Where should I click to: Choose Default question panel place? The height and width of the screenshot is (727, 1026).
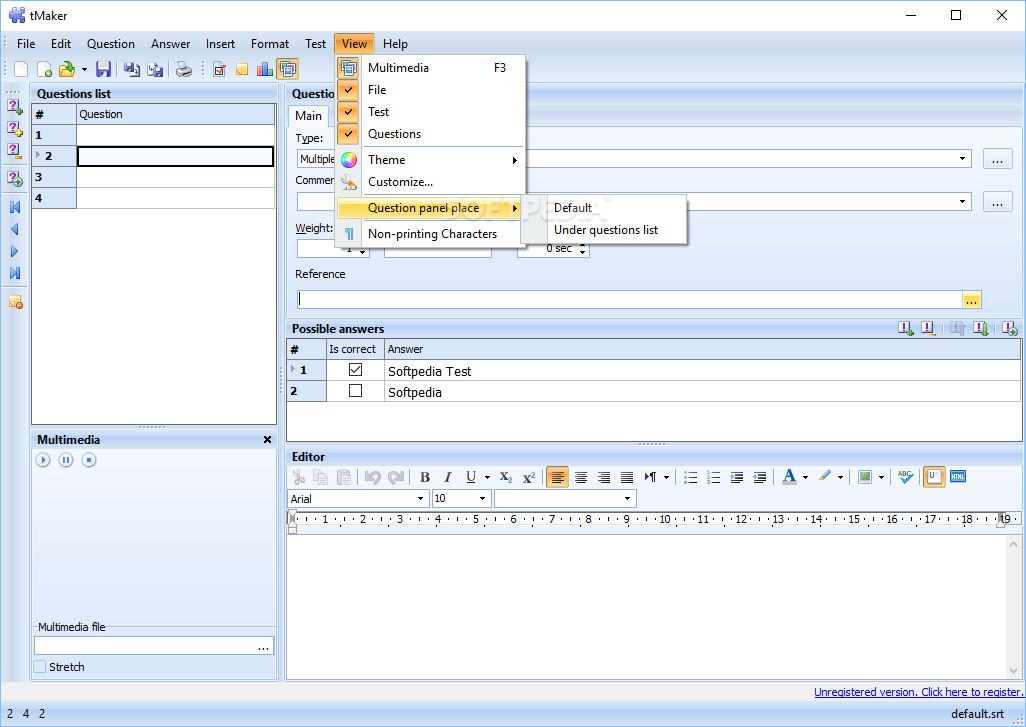click(x=604, y=207)
